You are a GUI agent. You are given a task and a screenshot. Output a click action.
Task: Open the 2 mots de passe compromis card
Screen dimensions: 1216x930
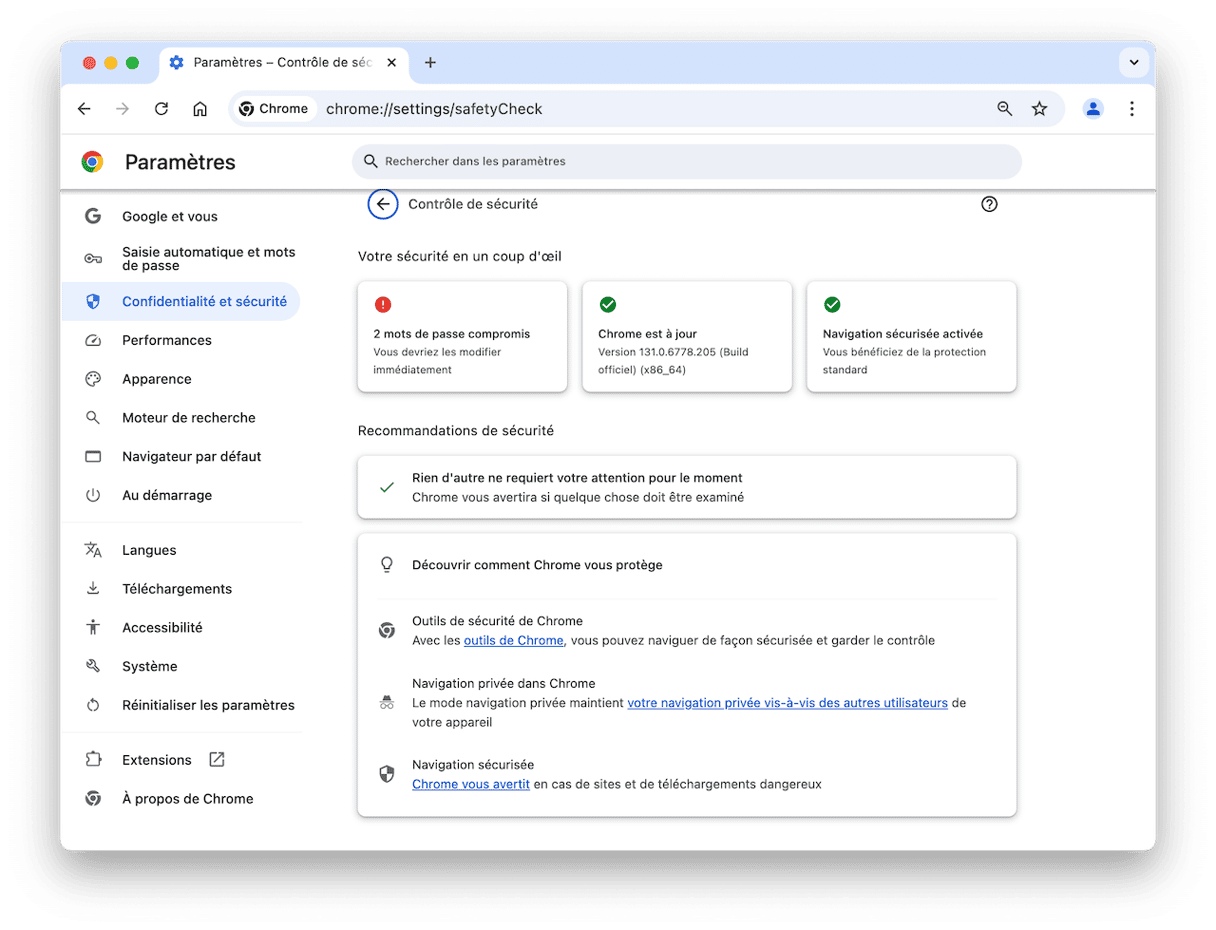pyautogui.click(x=462, y=336)
